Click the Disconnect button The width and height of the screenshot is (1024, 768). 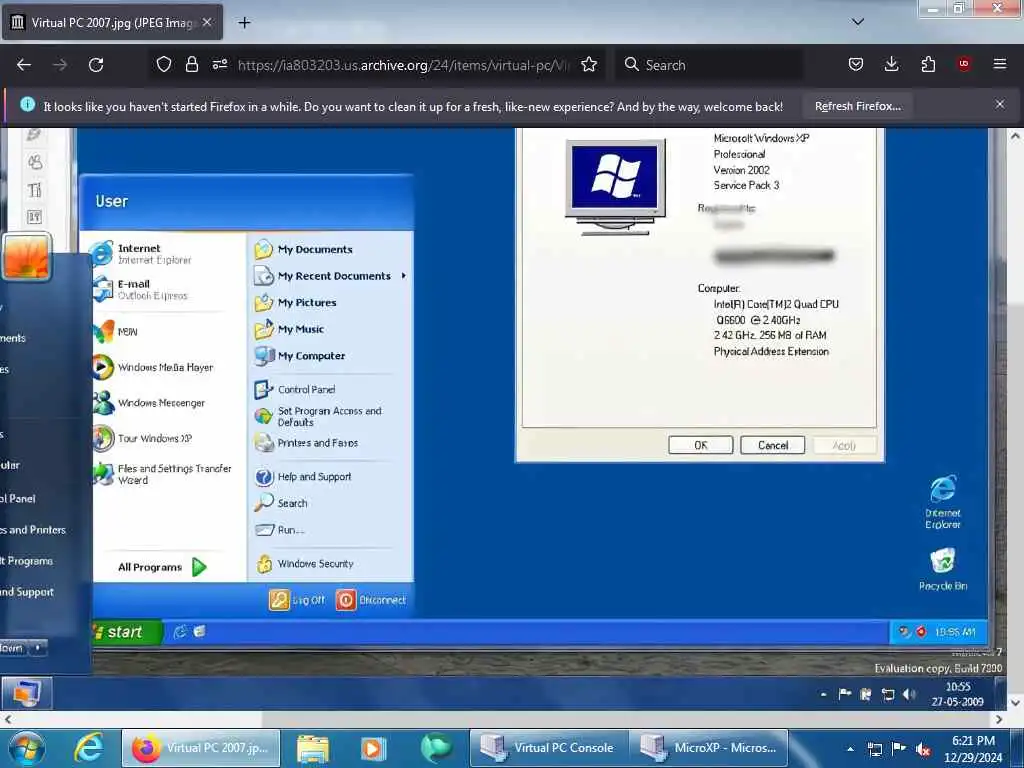point(371,600)
